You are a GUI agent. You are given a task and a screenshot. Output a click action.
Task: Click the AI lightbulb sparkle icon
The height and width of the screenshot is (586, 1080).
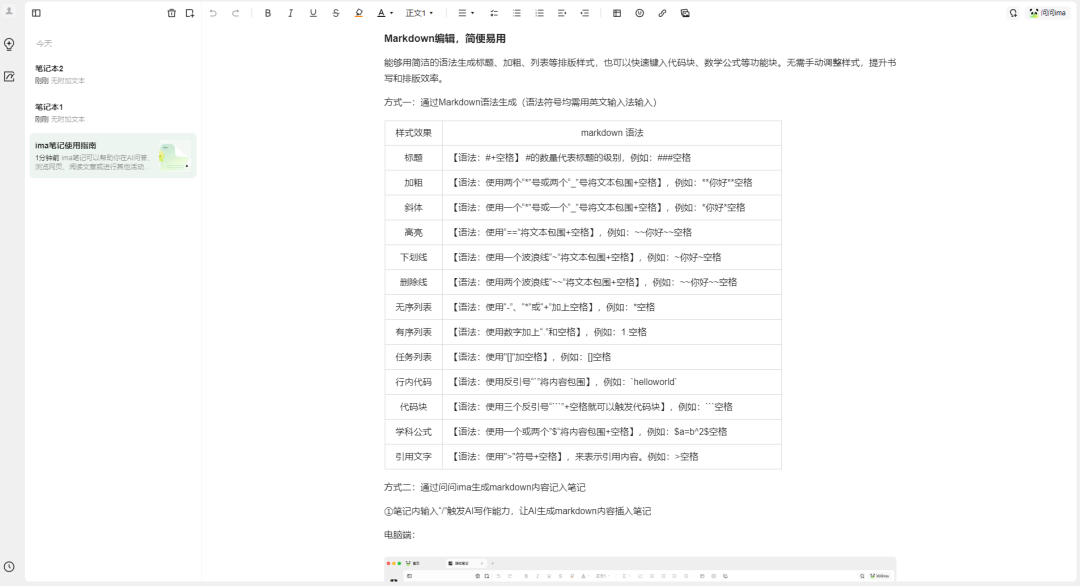[x=1013, y=13]
